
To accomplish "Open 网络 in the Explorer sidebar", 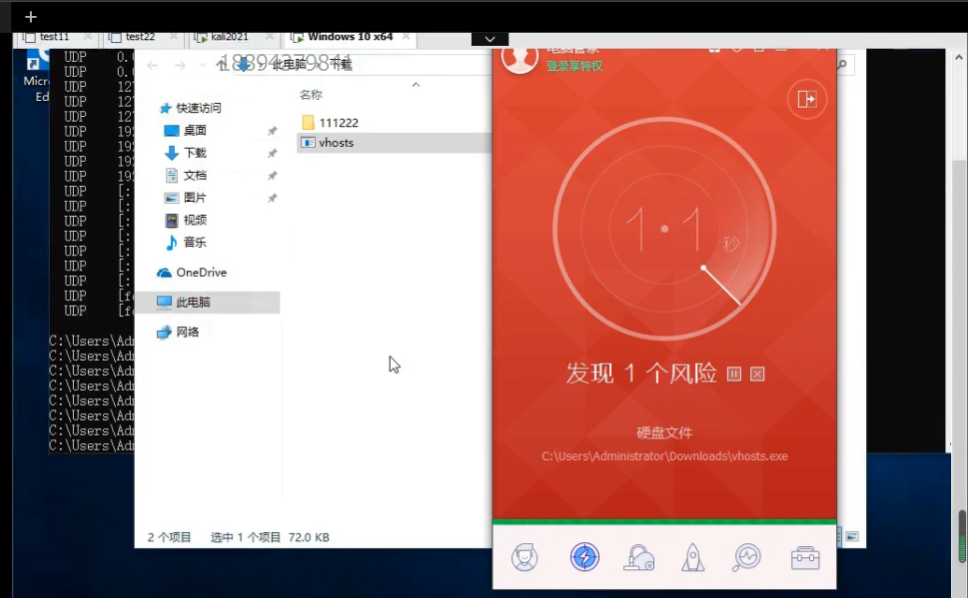I will pyautogui.click(x=178, y=332).
